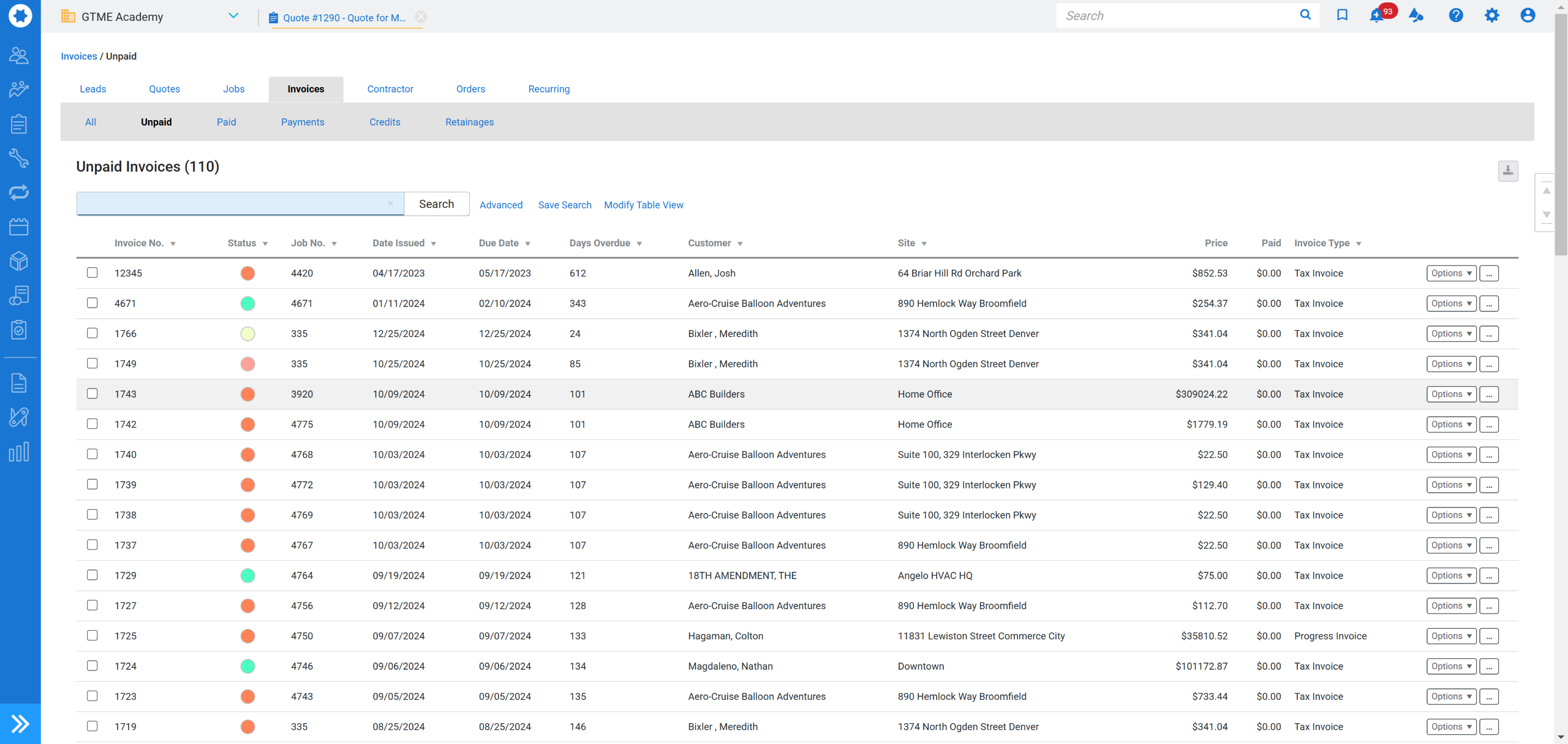Open the calendar icon in left sidebar
The image size is (1568, 744).
click(19, 227)
